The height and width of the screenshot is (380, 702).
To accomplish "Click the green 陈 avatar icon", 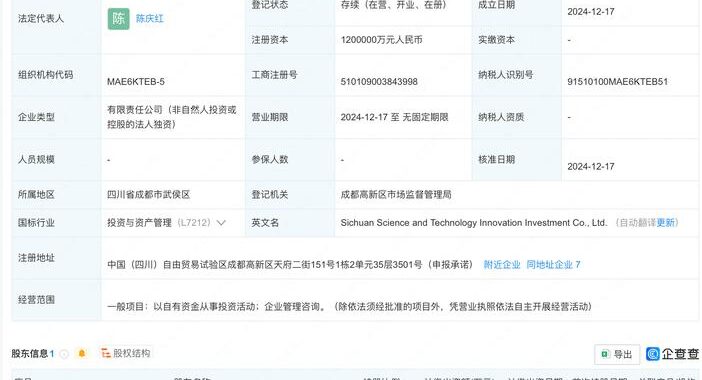I will (x=119, y=18).
